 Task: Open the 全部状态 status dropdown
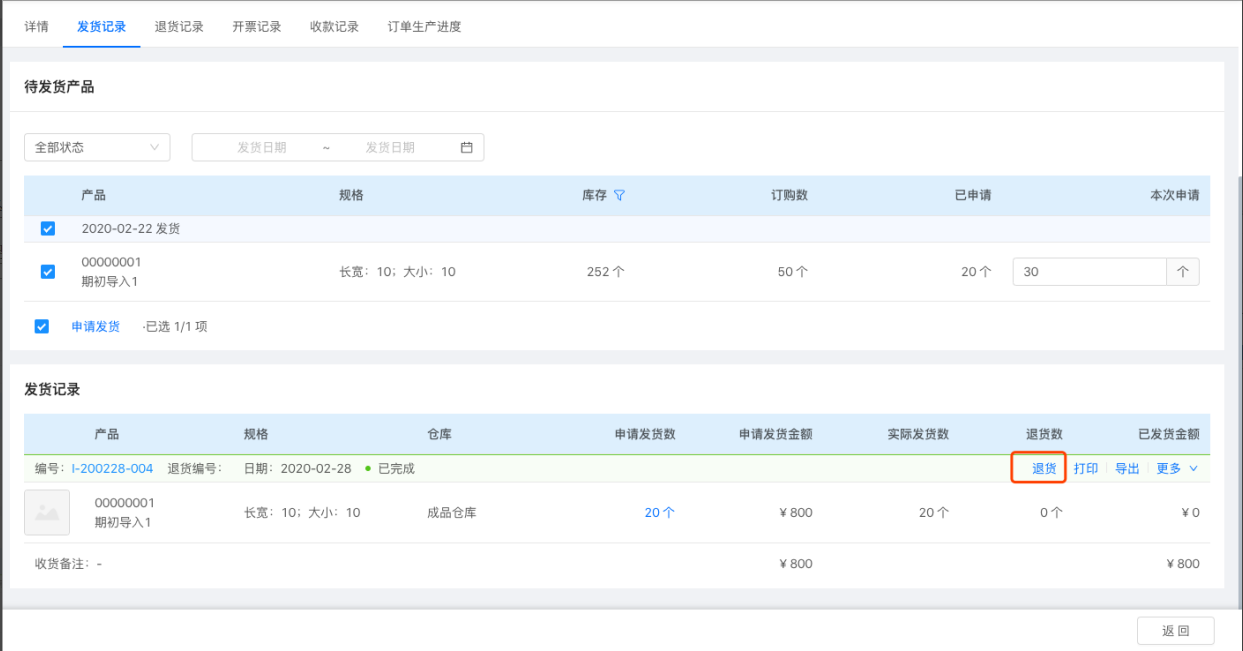[x=97, y=147]
